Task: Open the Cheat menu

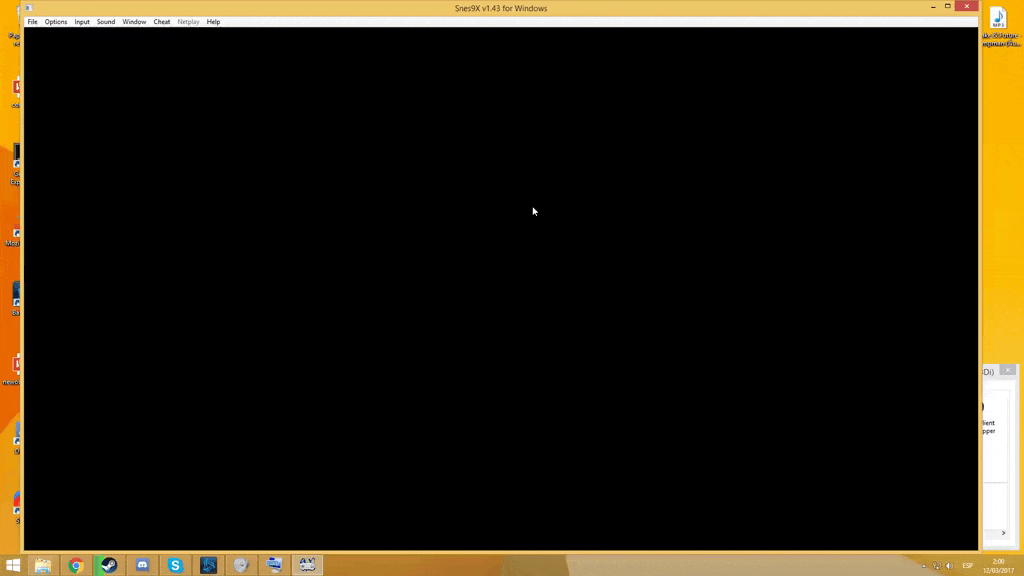Action: (x=161, y=21)
